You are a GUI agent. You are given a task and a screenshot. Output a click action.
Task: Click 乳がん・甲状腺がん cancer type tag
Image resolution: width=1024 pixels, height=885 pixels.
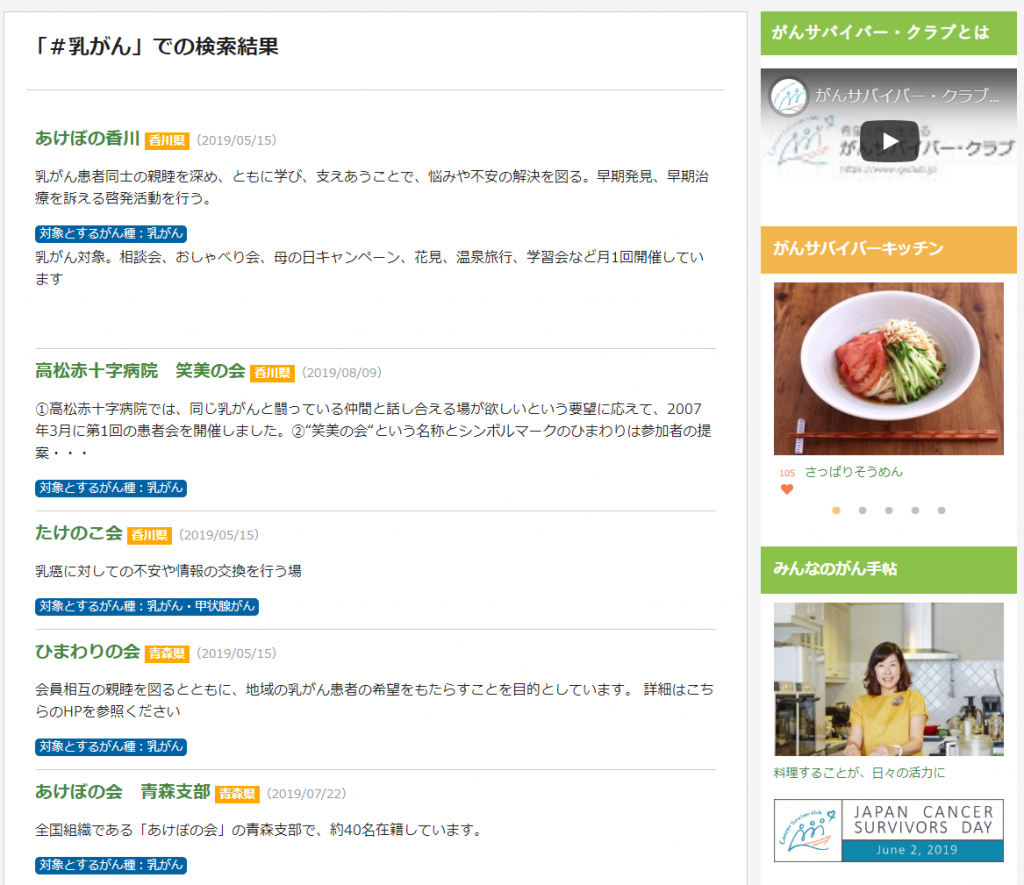pos(147,606)
